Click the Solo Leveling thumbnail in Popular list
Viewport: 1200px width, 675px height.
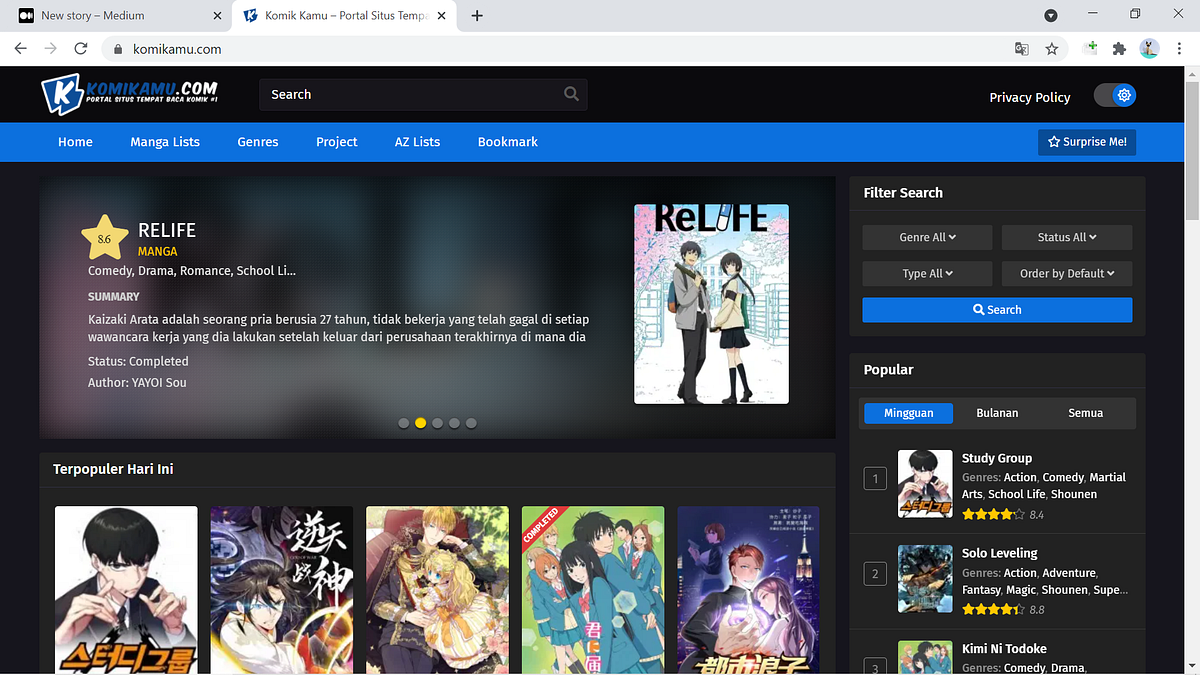pos(925,579)
